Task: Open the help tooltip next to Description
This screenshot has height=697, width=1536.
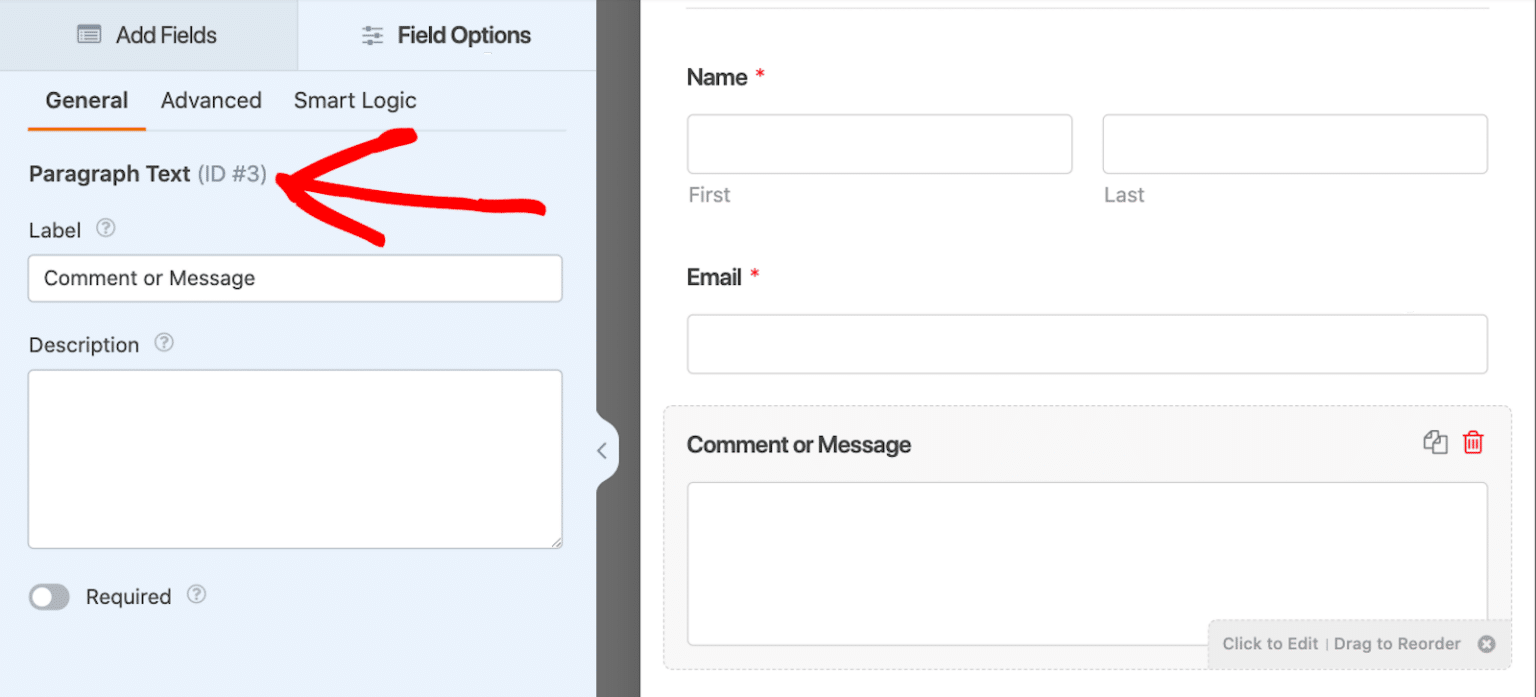Action: click(x=163, y=344)
